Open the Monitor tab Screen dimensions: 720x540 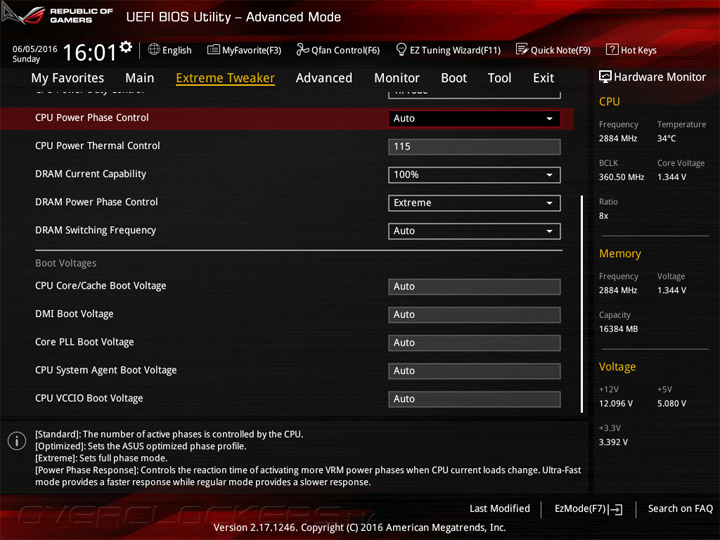click(x=397, y=78)
